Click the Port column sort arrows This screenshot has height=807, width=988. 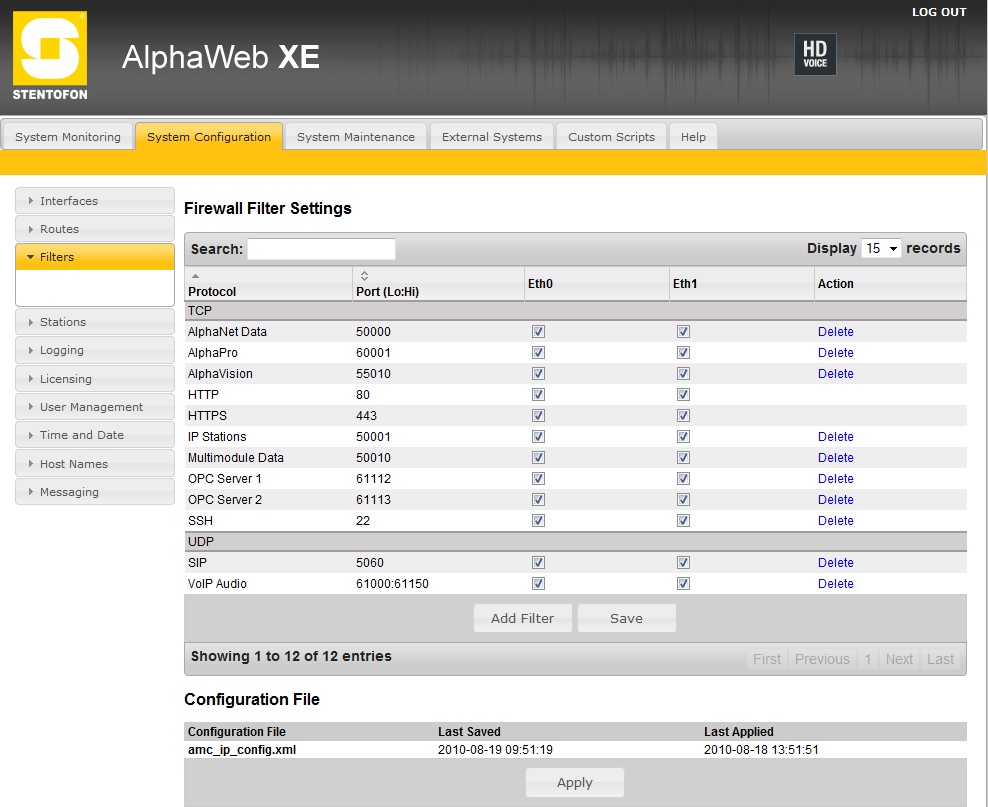click(x=364, y=275)
